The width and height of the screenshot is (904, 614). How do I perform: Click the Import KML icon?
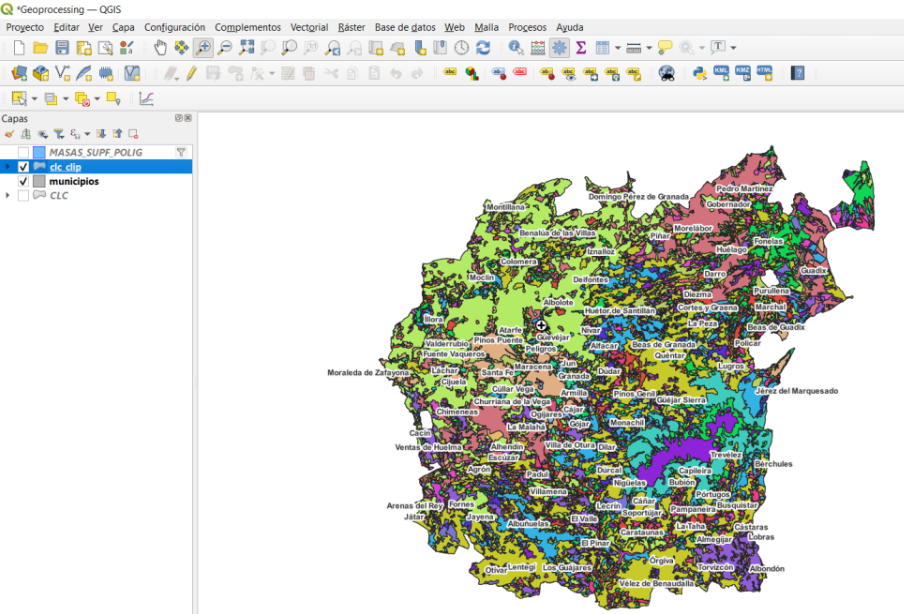(721, 73)
